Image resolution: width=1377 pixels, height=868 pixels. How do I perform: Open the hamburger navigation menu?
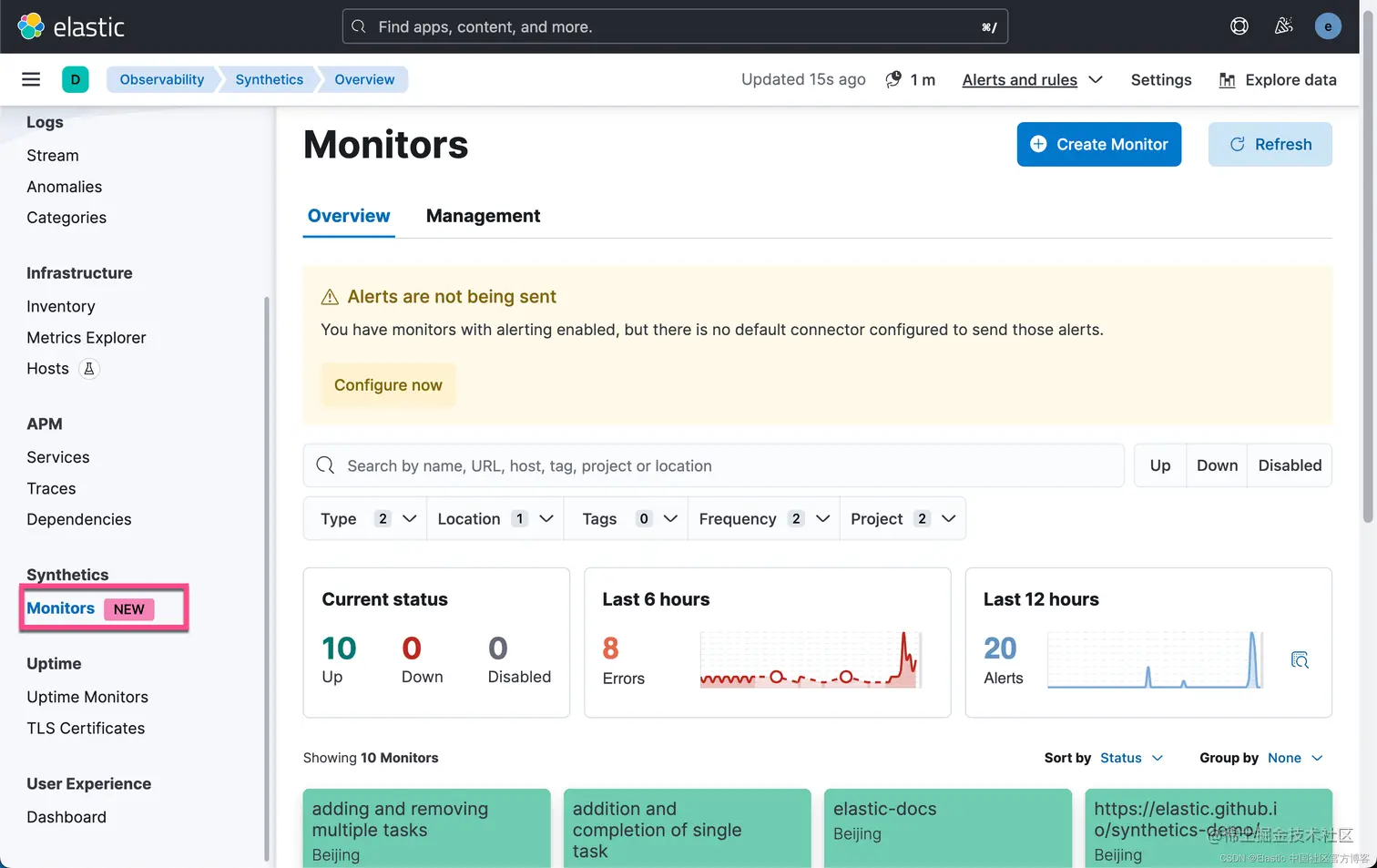(31, 79)
